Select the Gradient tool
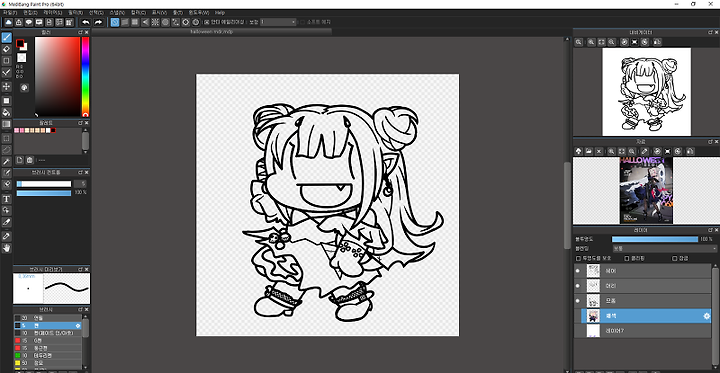 tap(6, 124)
